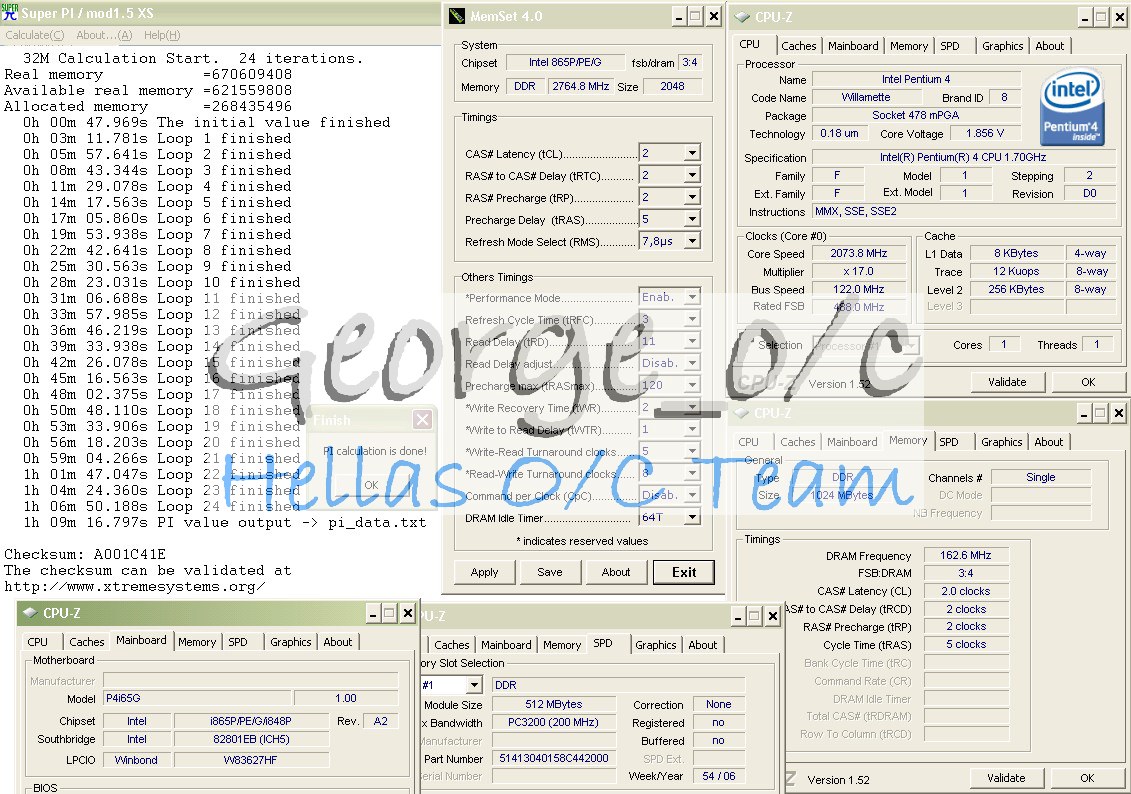
Task: Select CPU tab in CPU-Z Mainboard window
Action: point(38,642)
